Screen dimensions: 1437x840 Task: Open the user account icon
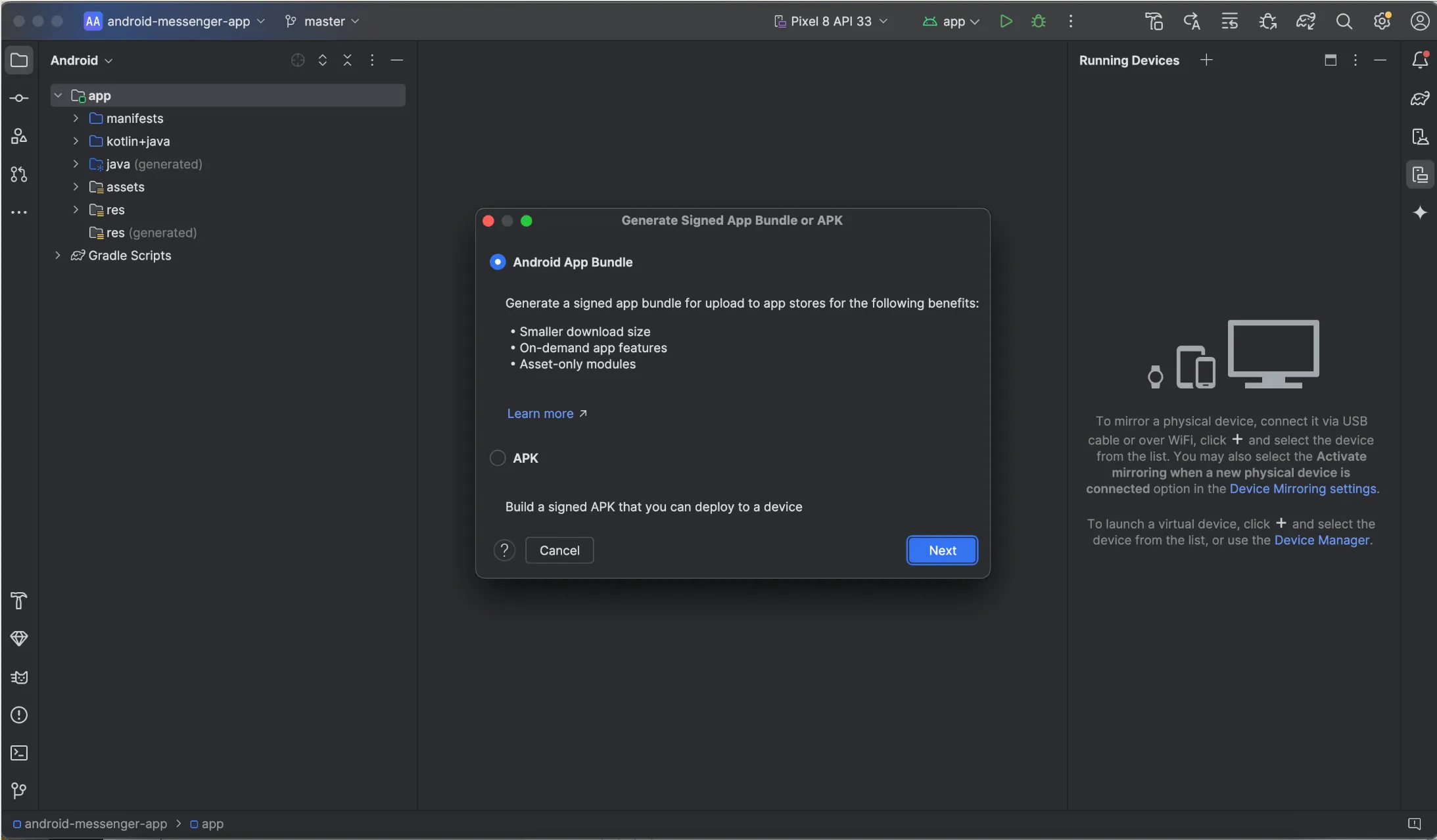click(x=1420, y=21)
